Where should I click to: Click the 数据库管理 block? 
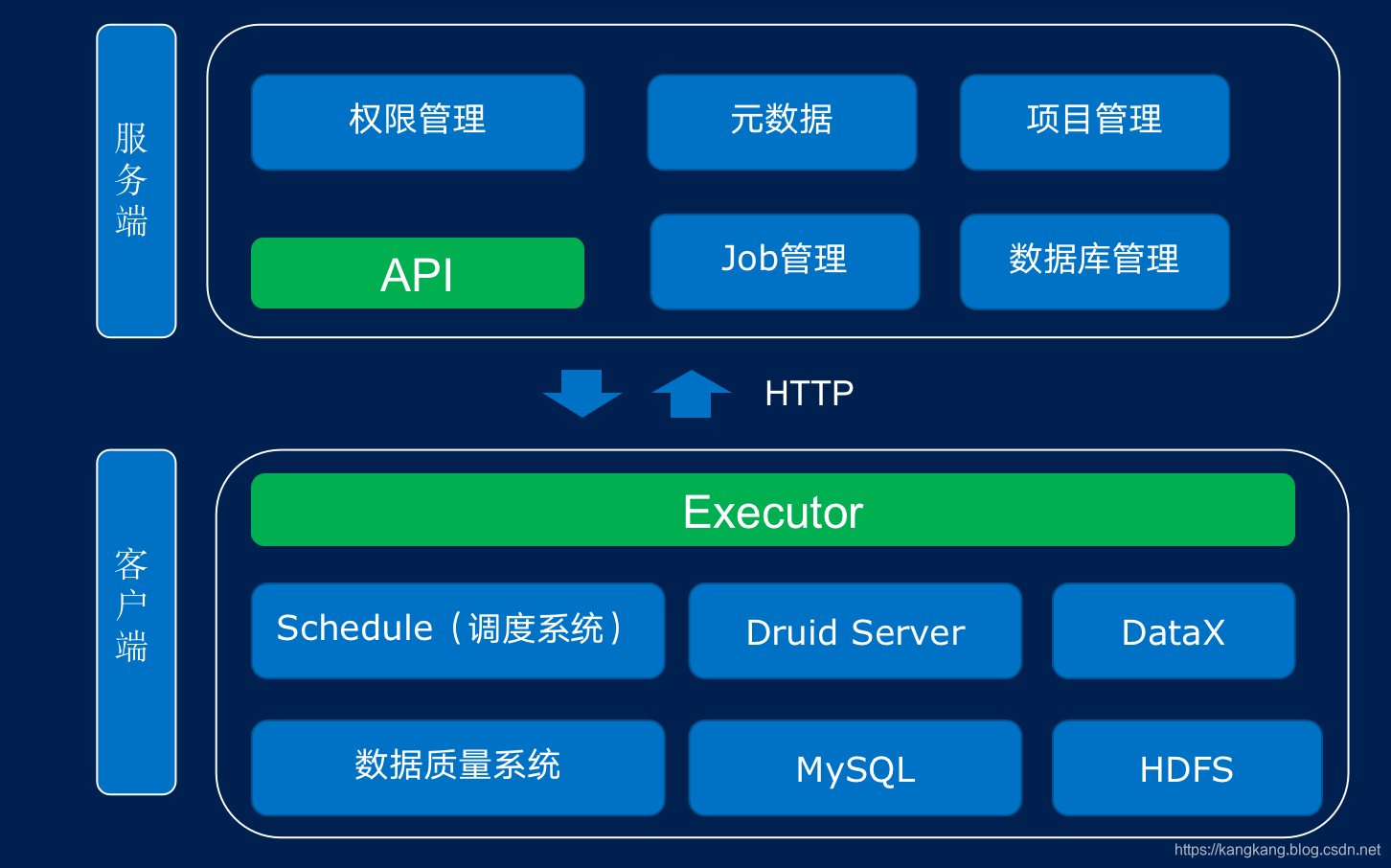click(1094, 262)
